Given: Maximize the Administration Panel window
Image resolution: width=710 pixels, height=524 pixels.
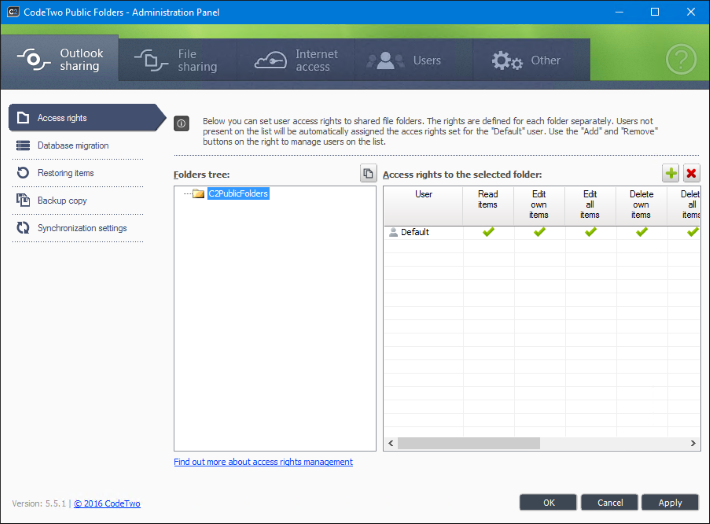Looking at the screenshot, I should 655,12.
